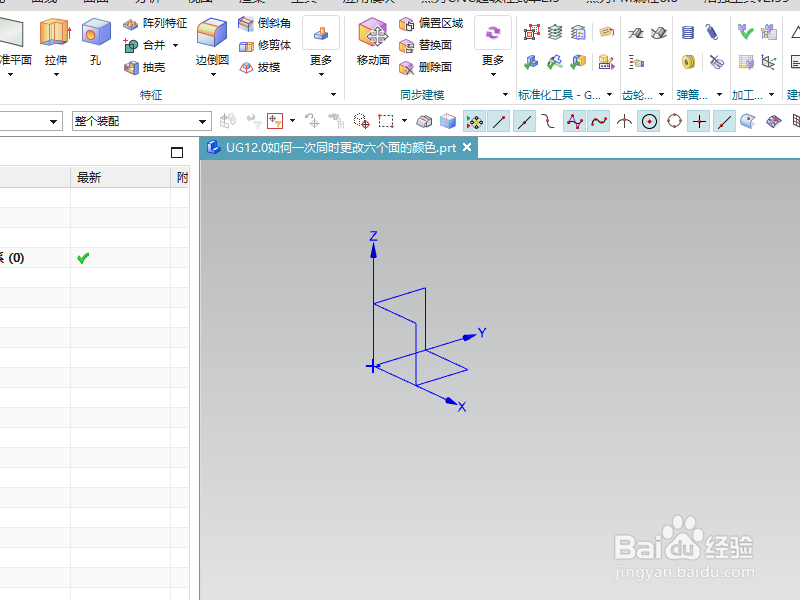Toggle end point snap
The image size is (800, 600).
(499, 122)
